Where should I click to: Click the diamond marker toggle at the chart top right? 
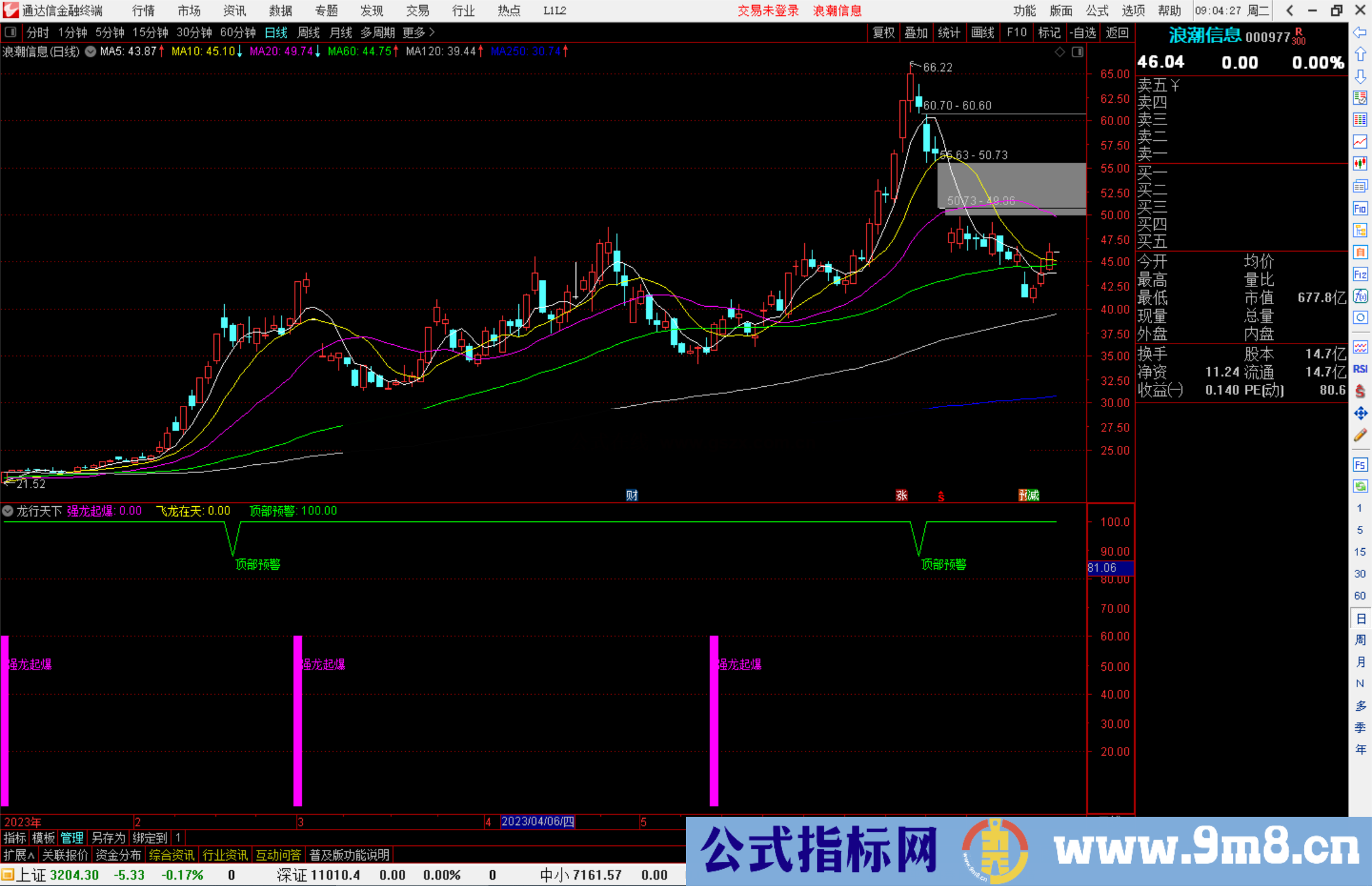[x=1059, y=52]
